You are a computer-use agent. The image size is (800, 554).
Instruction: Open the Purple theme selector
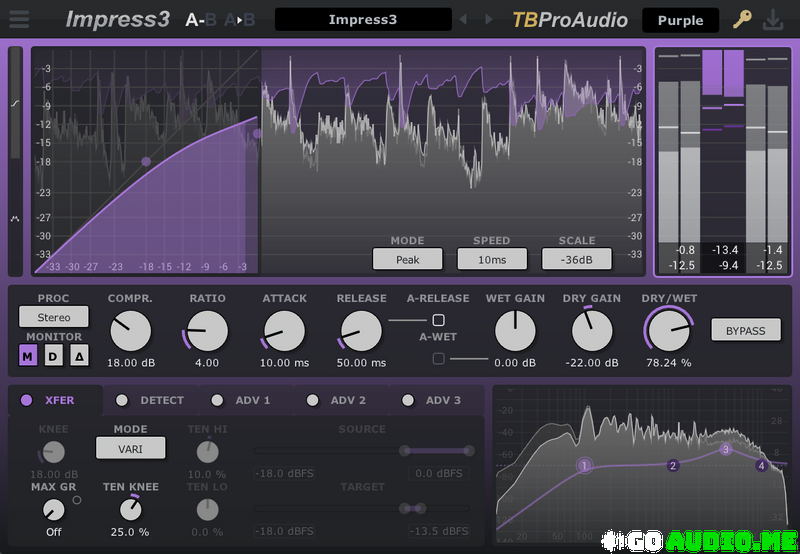(x=680, y=20)
